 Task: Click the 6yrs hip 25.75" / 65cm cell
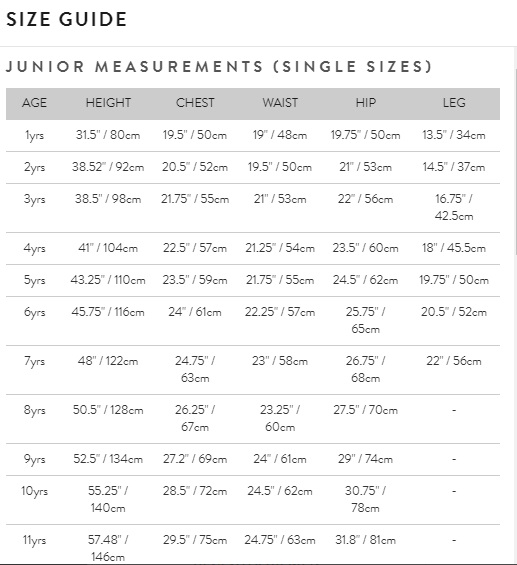(x=366, y=321)
